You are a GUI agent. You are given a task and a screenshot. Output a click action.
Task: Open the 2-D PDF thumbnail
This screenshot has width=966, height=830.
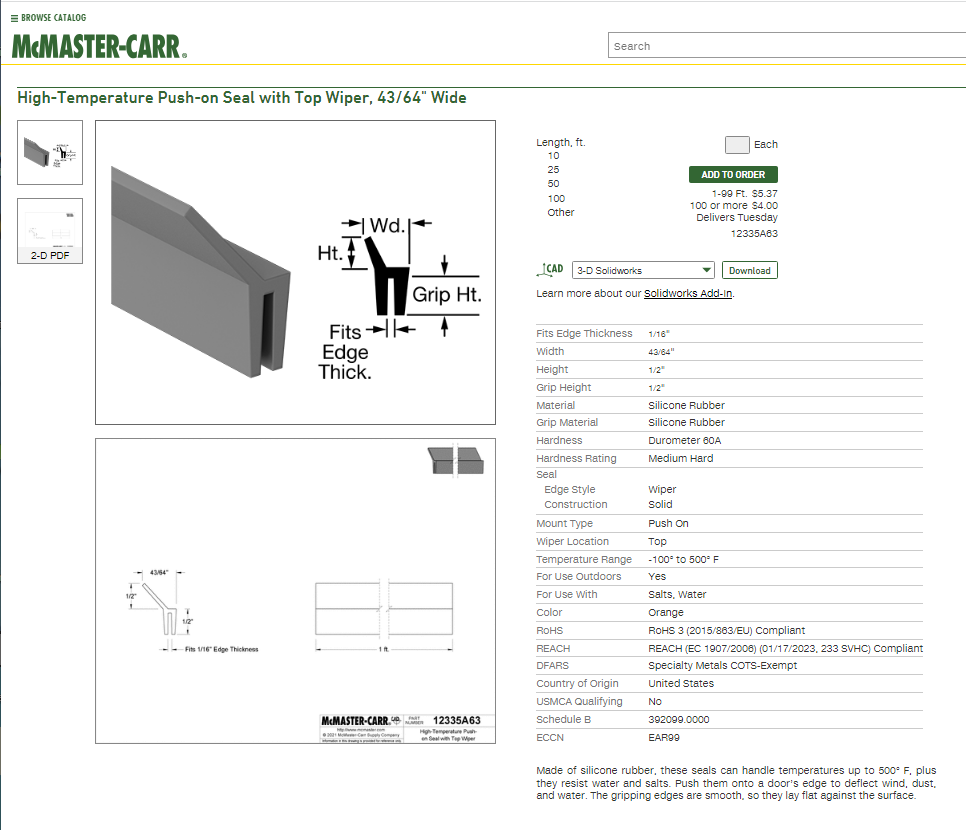coord(50,231)
